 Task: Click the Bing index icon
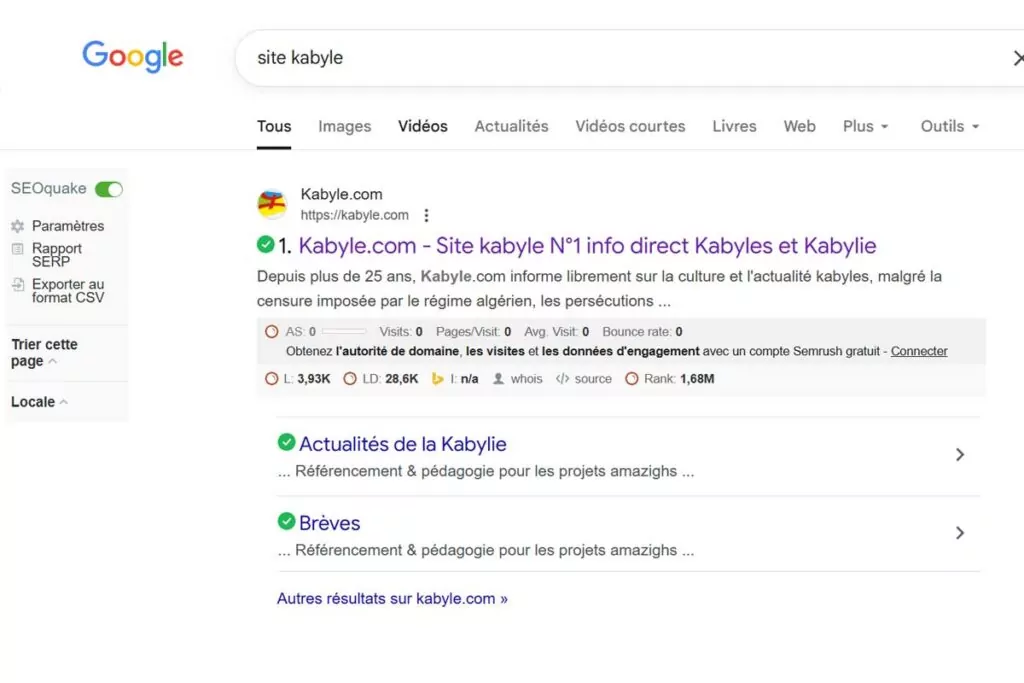pos(438,379)
